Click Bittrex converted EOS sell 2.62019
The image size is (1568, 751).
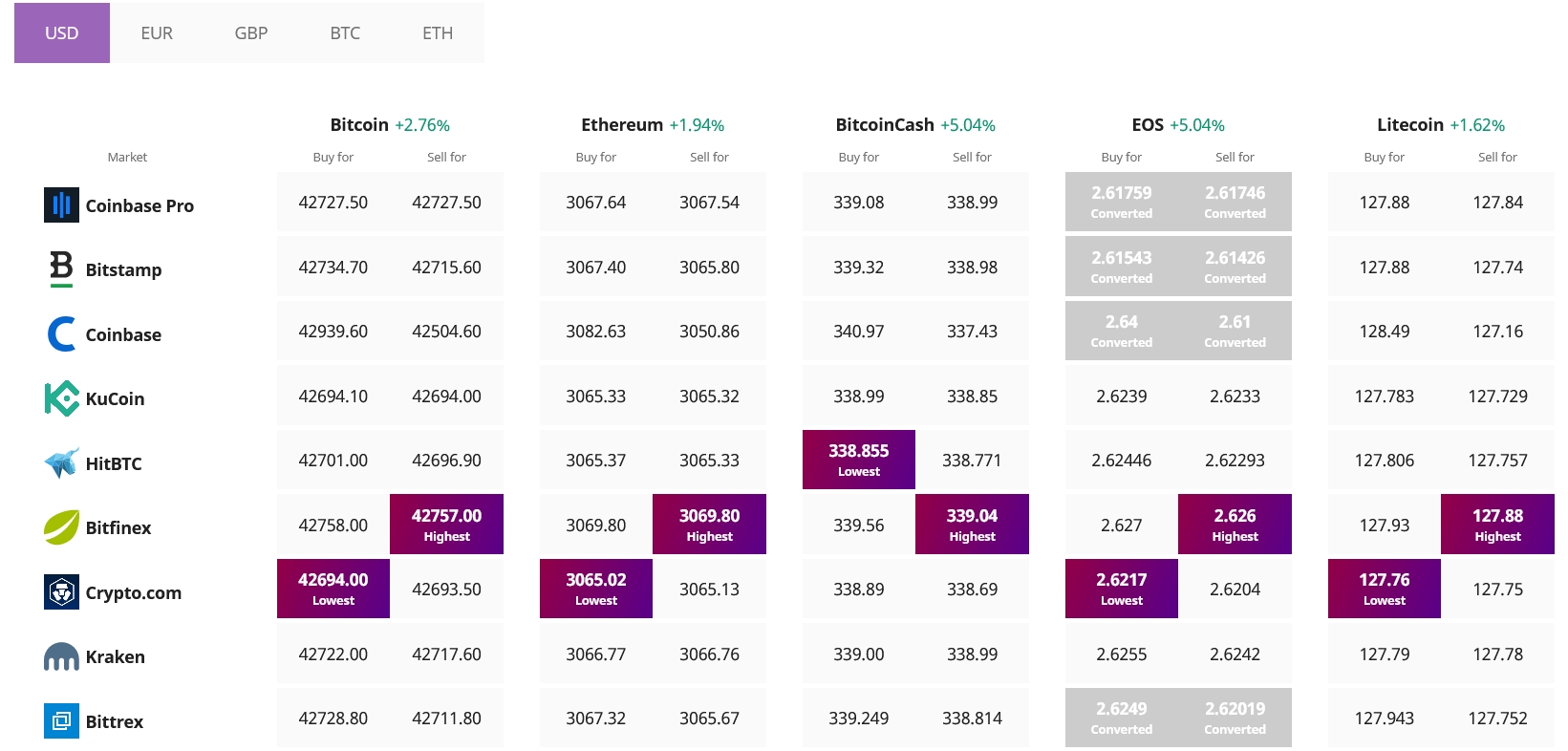(x=1235, y=718)
